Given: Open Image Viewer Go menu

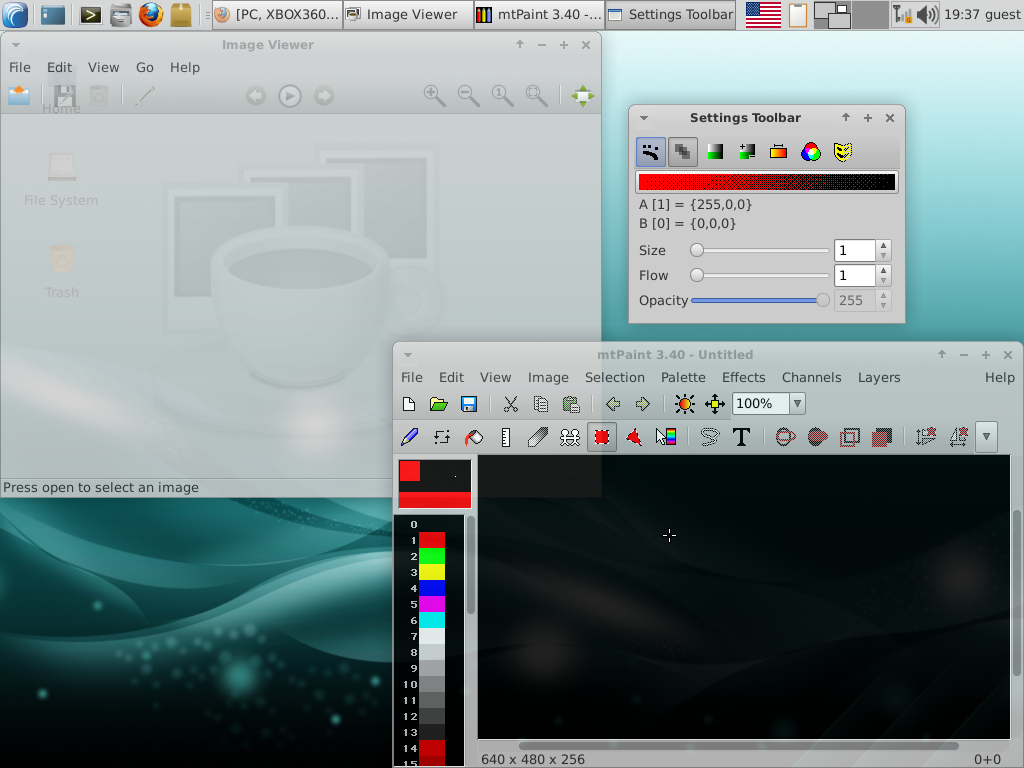Looking at the screenshot, I should click(144, 67).
